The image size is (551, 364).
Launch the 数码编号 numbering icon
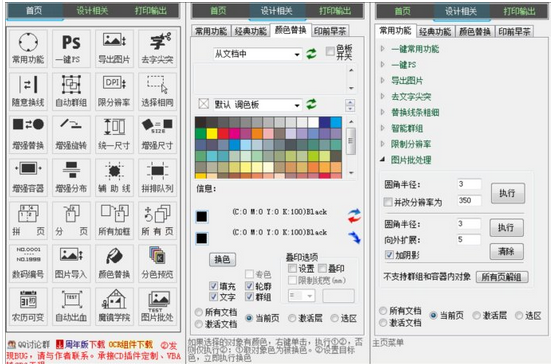click(x=28, y=263)
